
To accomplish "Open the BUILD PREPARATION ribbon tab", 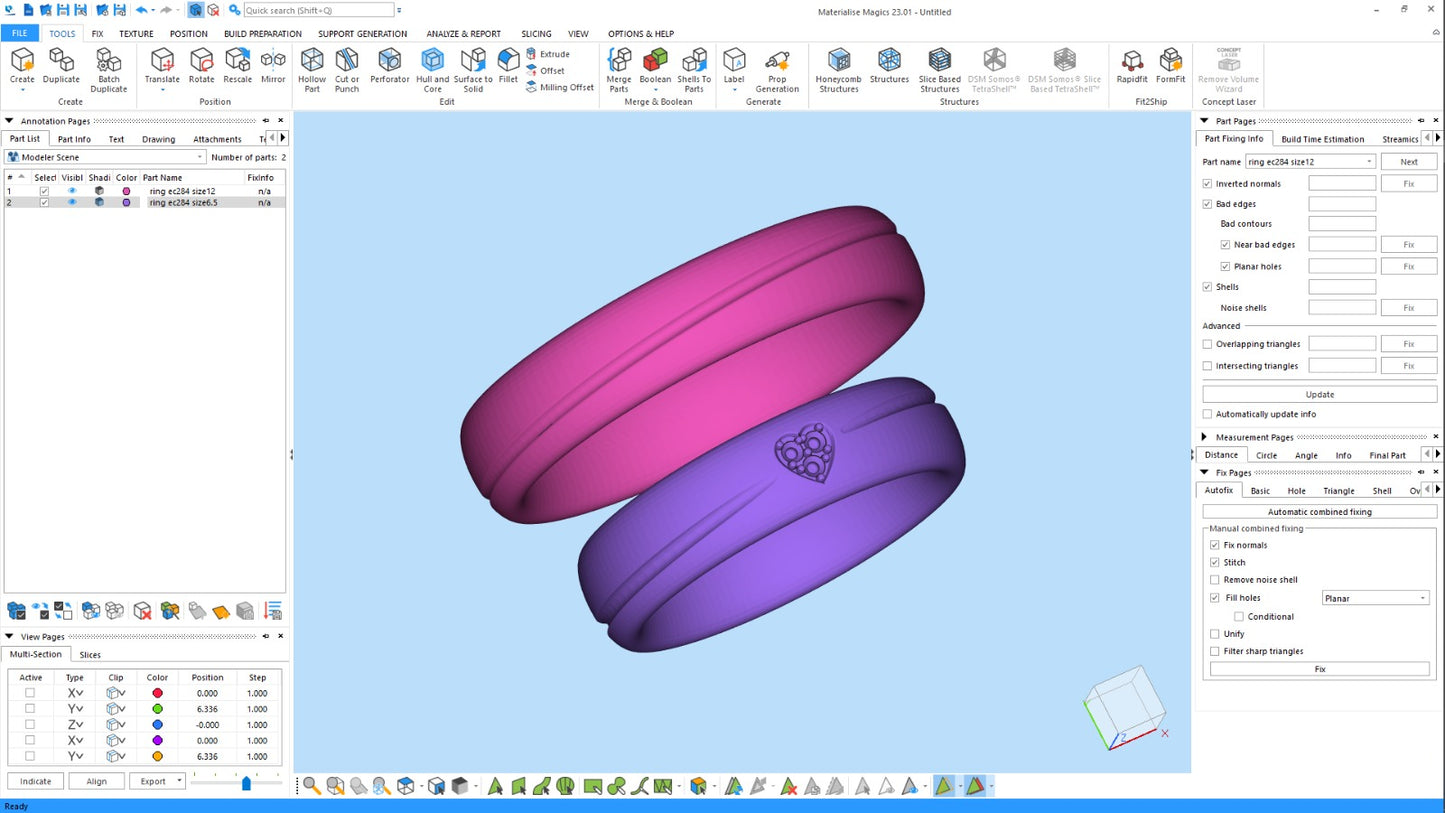I will [x=263, y=34].
